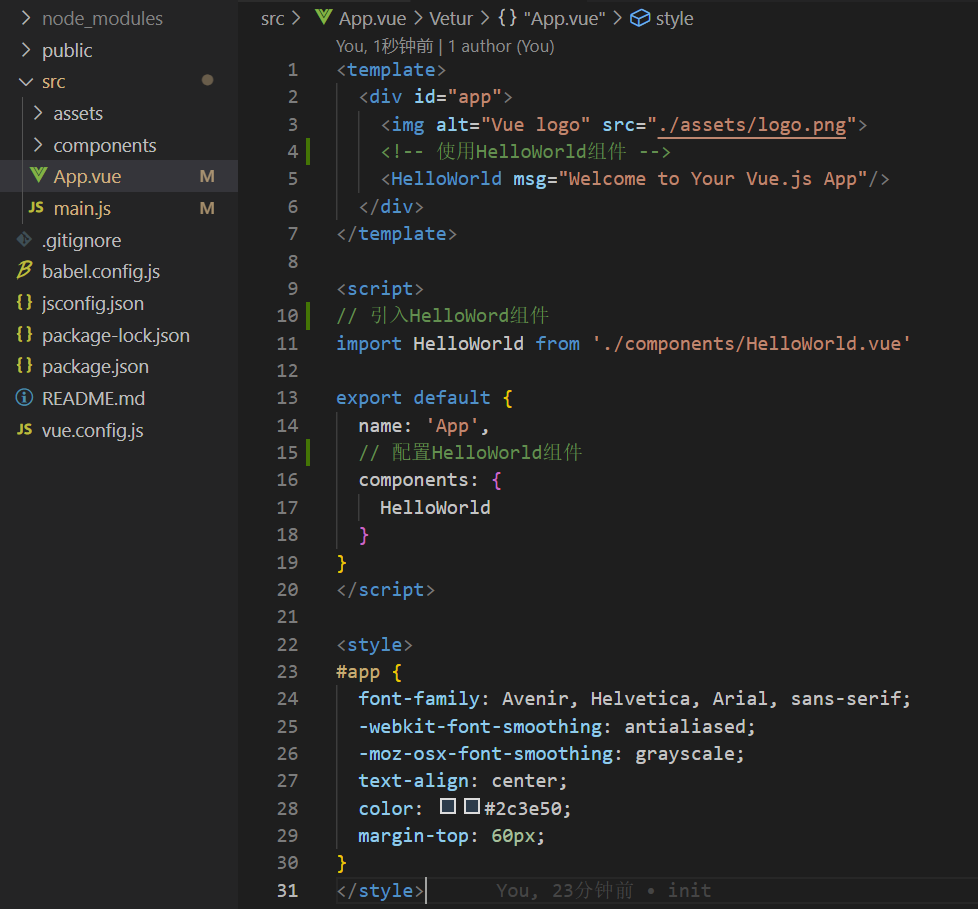Select the src folder label
This screenshot has width=978, height=909.
54,82
